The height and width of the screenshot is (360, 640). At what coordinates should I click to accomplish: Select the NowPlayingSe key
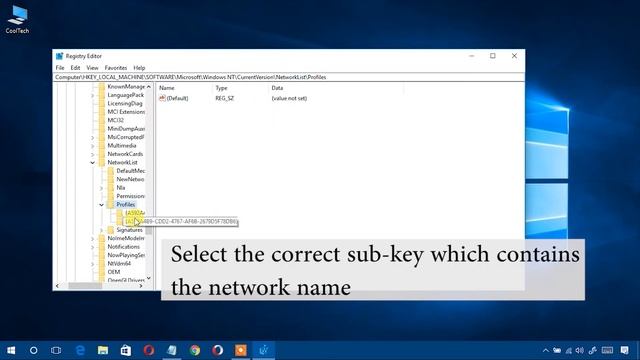[x=126, y=255]
